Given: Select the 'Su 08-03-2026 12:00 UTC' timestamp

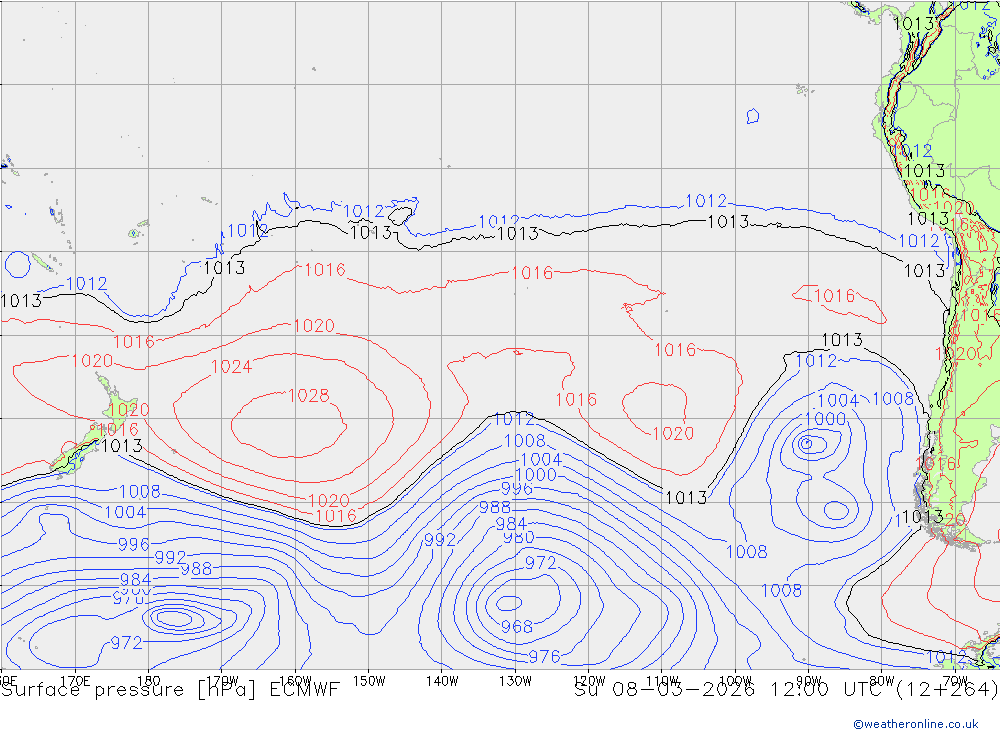Looking at the screenshot, I should pyautogui.click(x=730, y=690).
